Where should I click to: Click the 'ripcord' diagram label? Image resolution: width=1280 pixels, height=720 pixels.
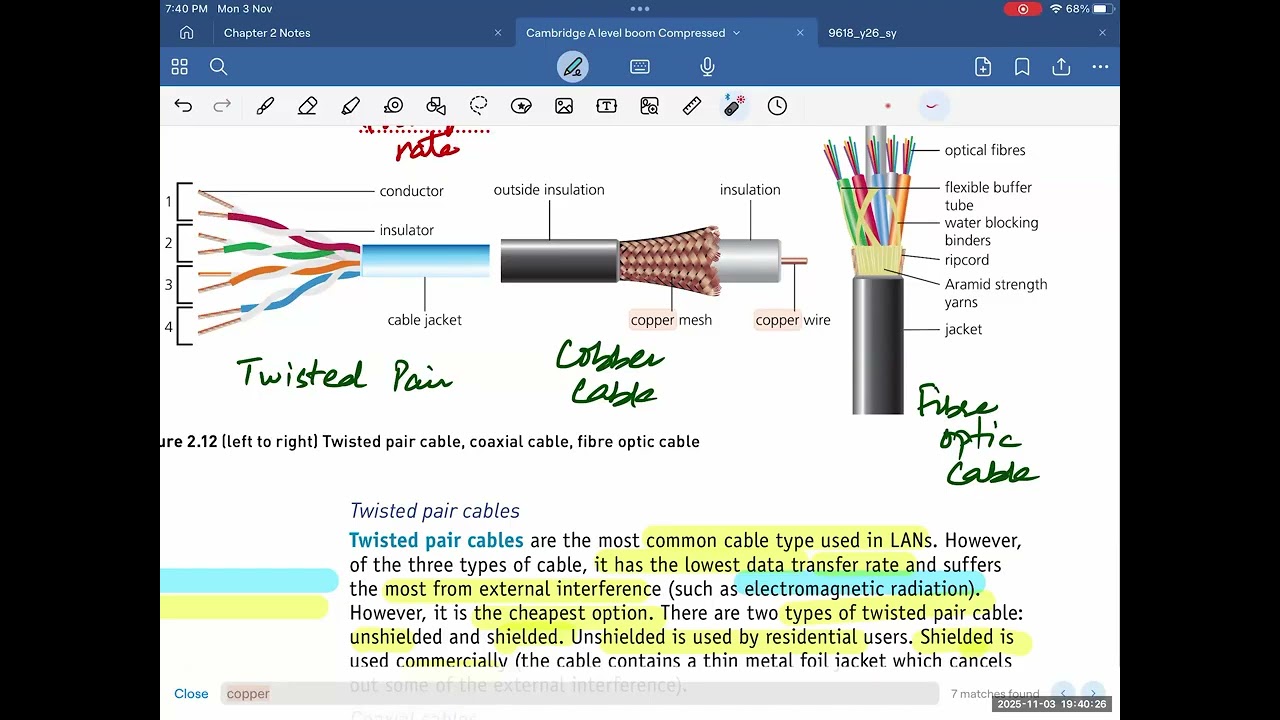tap(967, 260)
